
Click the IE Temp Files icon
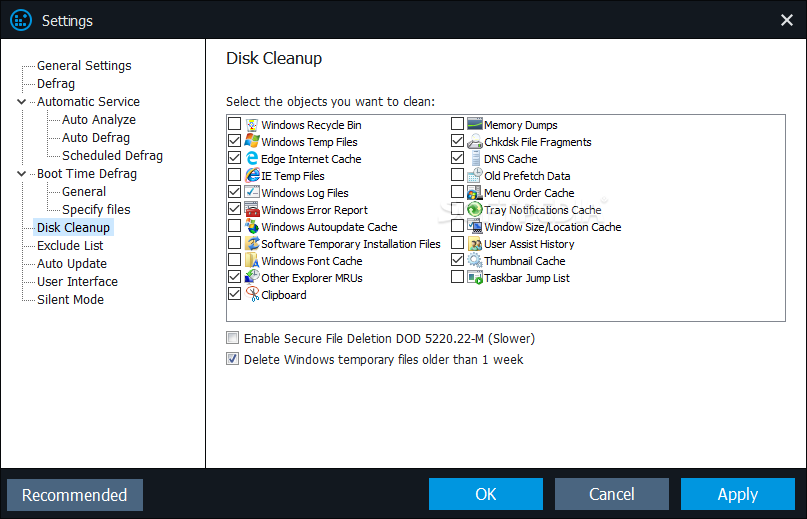[x=252, y=176]
